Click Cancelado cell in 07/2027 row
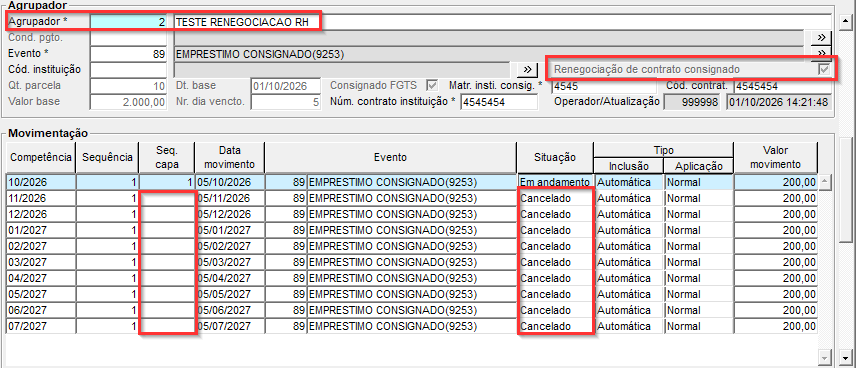The height and width of the screenshot is (368, 858). (555, 326)
